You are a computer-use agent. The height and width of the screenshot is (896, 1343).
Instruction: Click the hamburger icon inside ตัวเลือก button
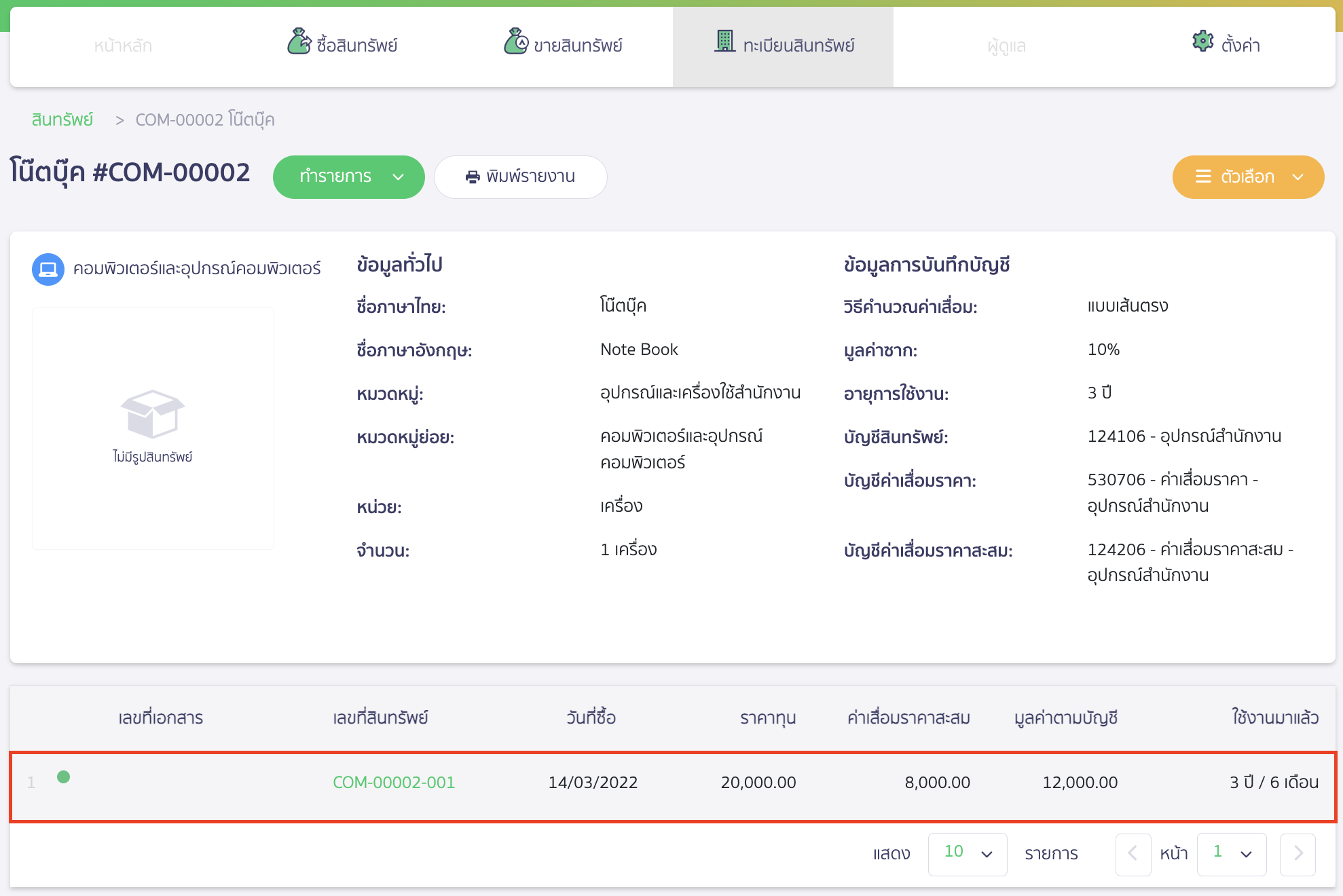tap(1202, 176)
